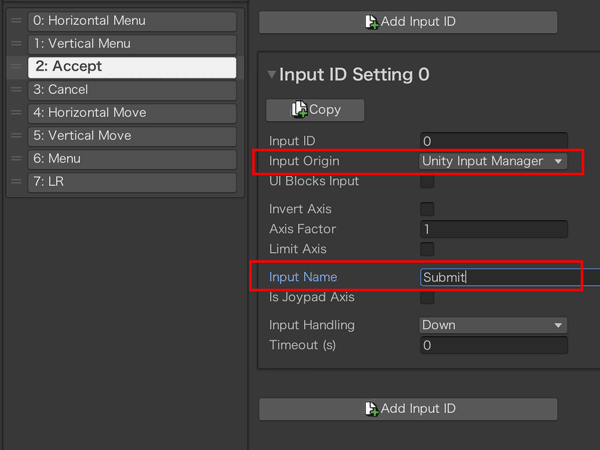Click the Copy icon in Input ID Setting
The width and height of the screenshot is (600, 450).
point(299,110)
